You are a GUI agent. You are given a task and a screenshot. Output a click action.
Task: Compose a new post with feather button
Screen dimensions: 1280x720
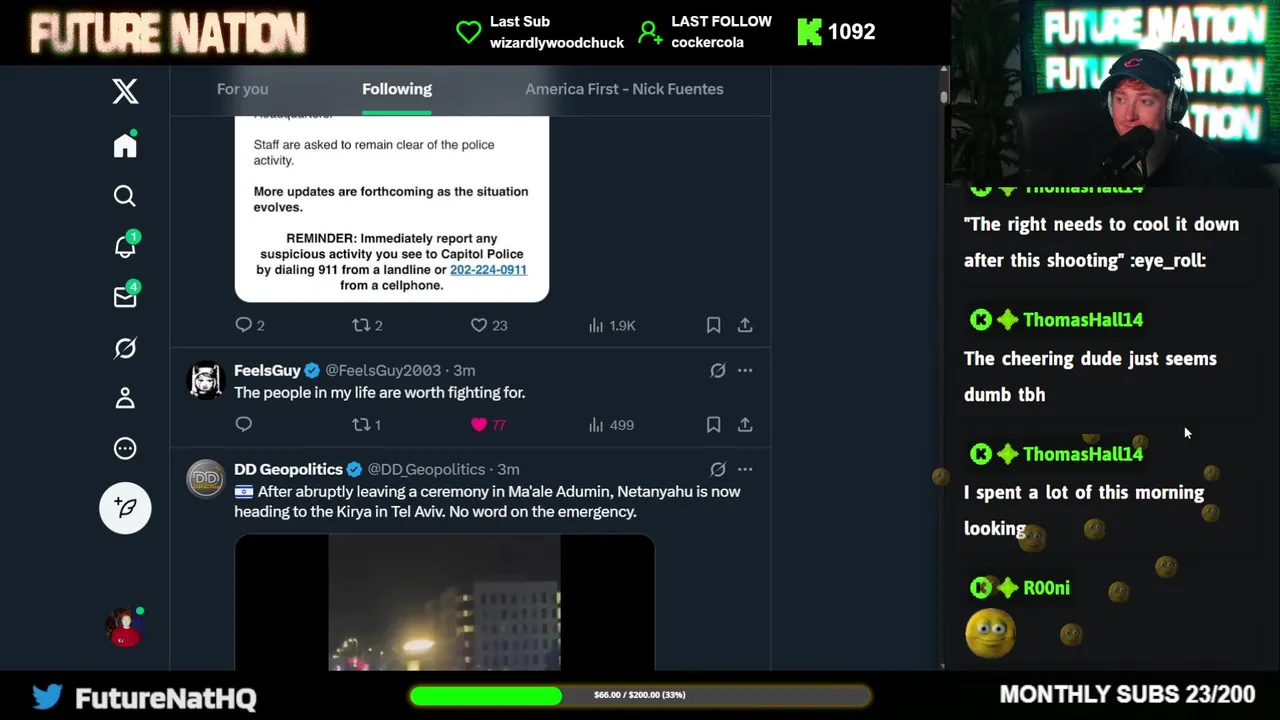(125, 508)
